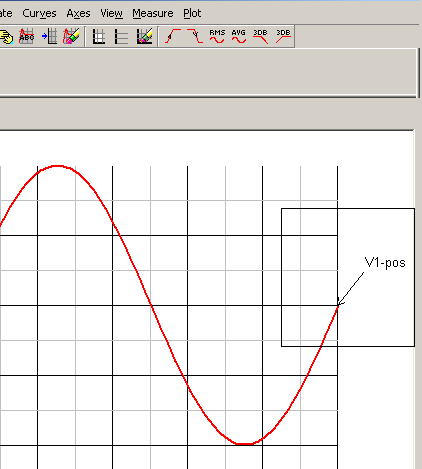Select the rise time measurement icon
The height and width of the screenshot is (469, 422).
coord(174,36)
